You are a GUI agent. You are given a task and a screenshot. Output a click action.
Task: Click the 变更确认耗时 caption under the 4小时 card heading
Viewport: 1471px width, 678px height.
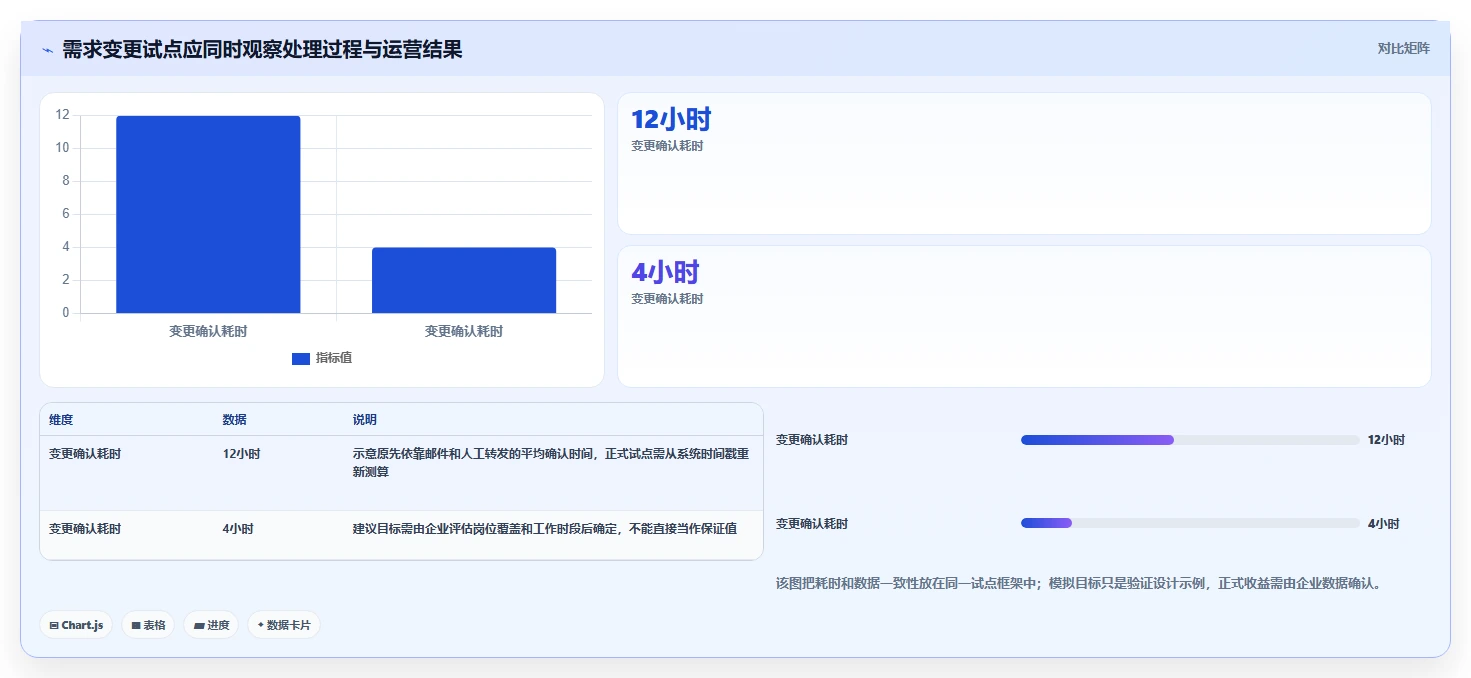tap(667, 299)
